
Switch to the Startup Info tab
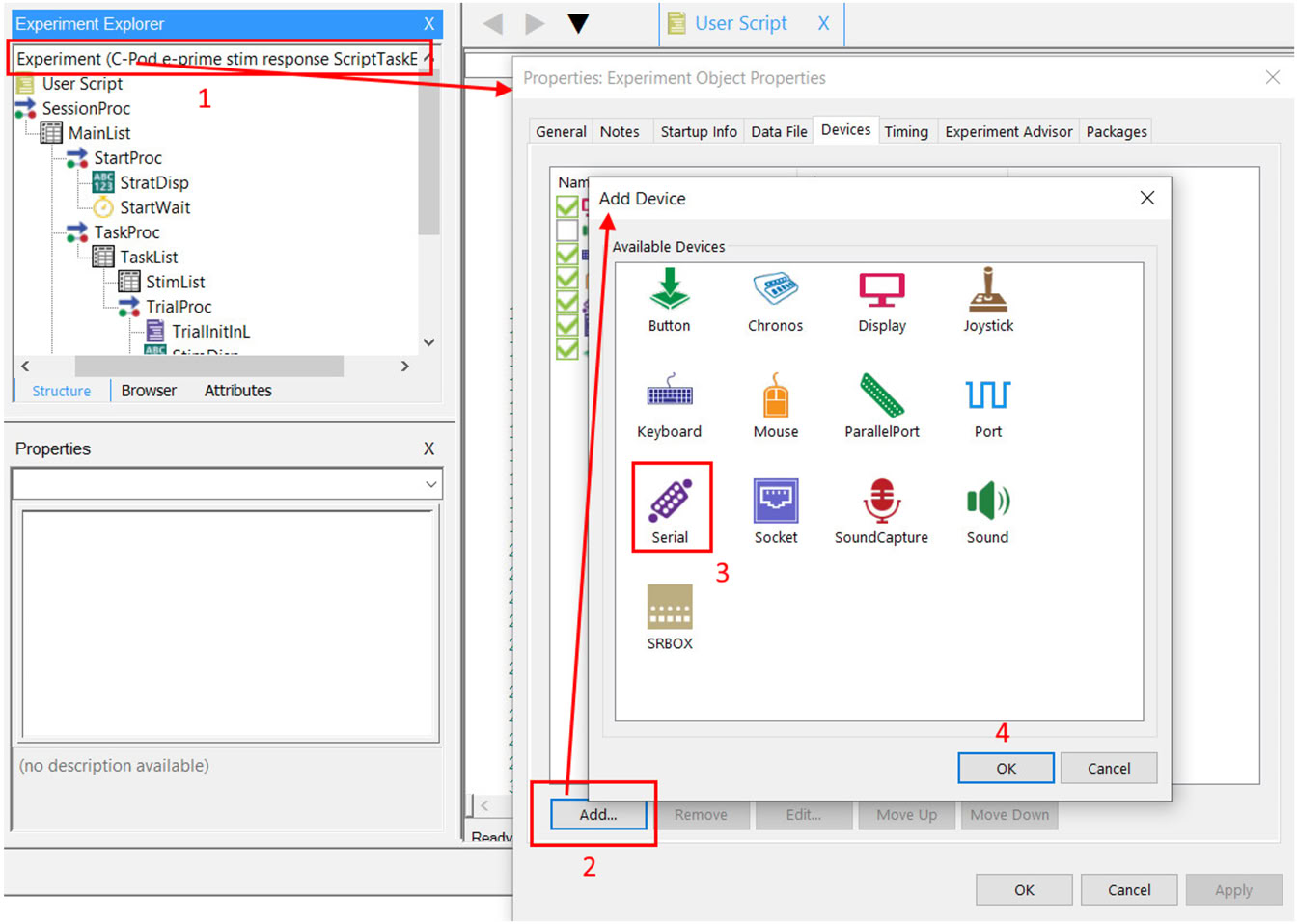point(698,132)
